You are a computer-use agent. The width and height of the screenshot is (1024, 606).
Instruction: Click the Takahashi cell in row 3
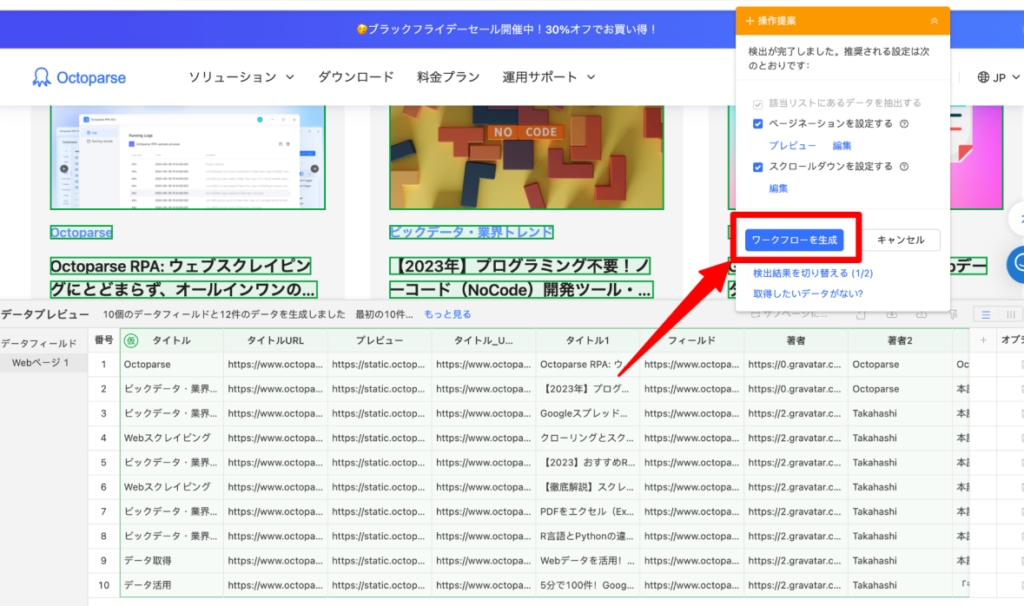(900, 413)
